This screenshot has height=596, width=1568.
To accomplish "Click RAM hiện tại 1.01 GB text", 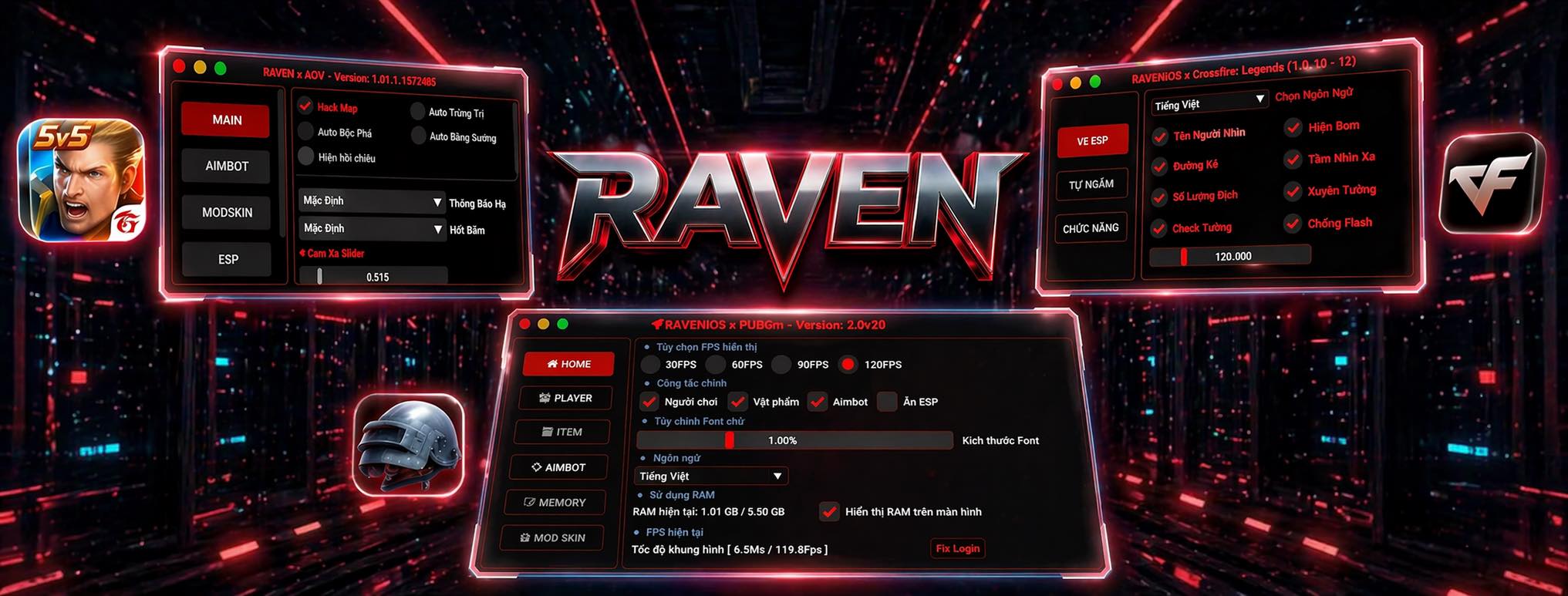I will click(x=708, y=511).
